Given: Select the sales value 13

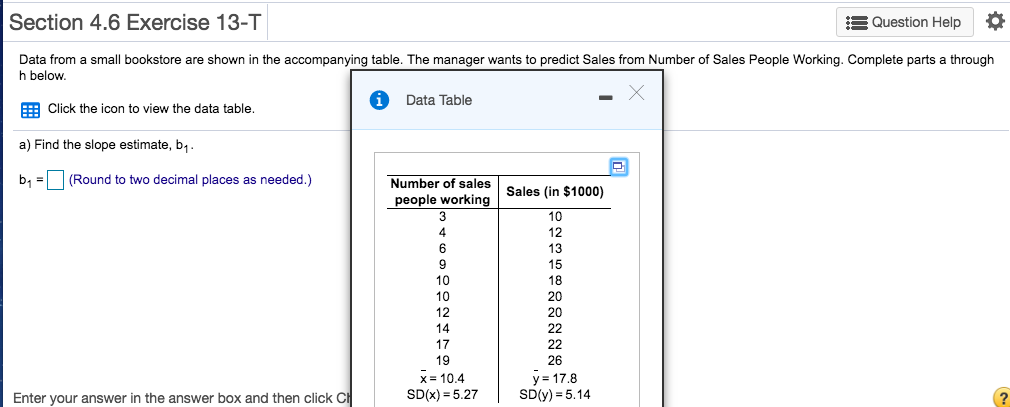Looking at the screenshot, I should pyautogui.click(x=555, y=249).
